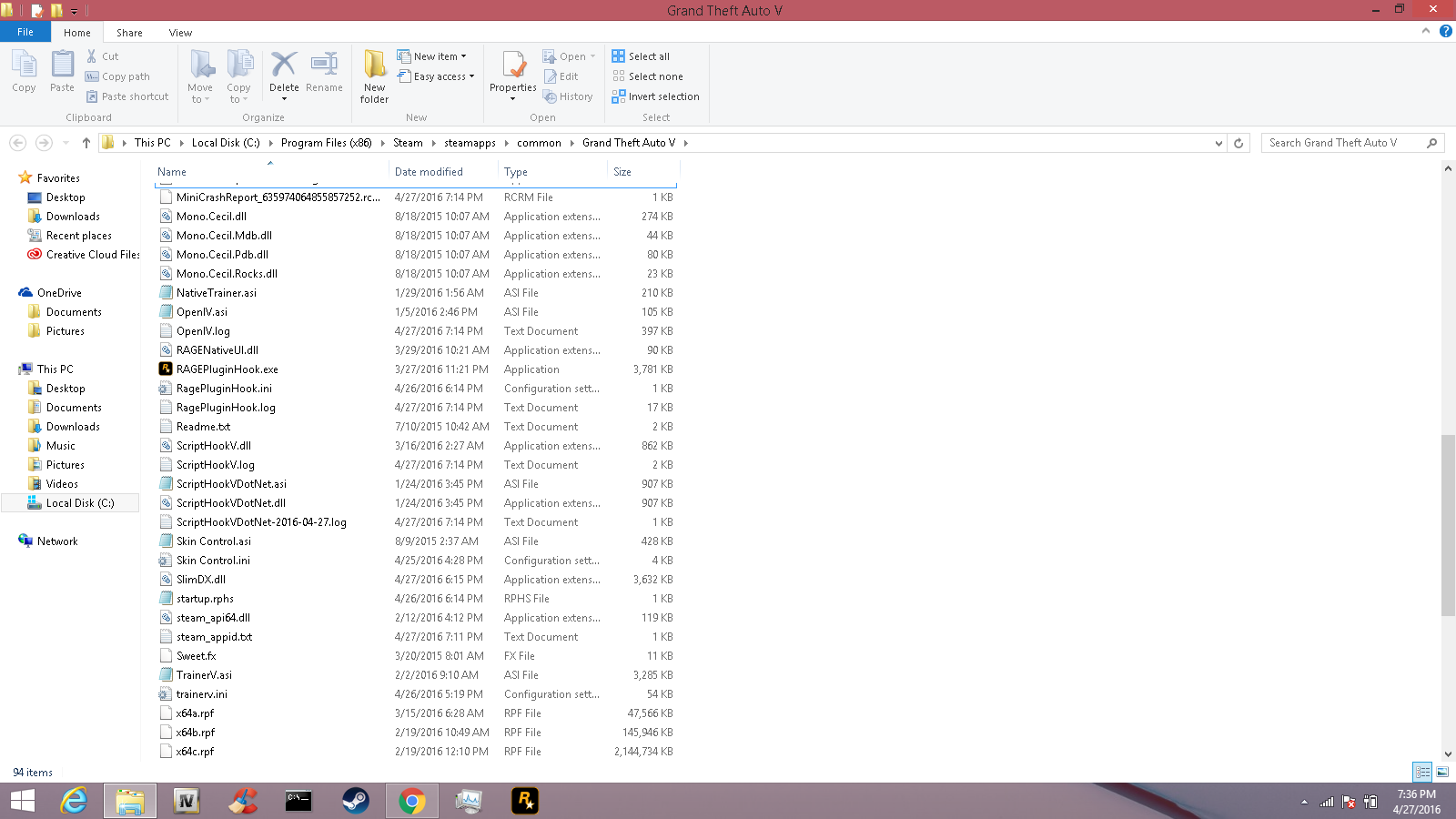The height and width of the screenshot is (819, 1456).
Task: Click common in the address path
Action: point(539,143)
